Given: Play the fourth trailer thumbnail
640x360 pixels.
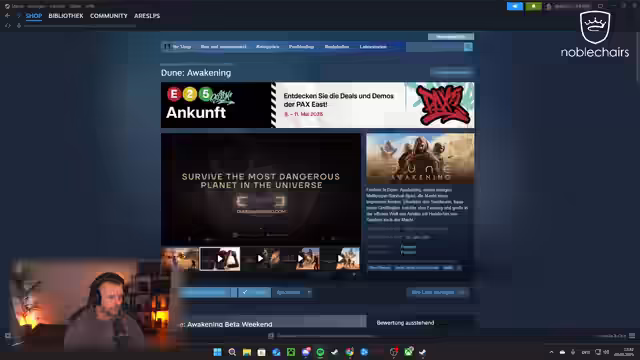Looking at the screenshot, I should pyautogui.click(x=300, y=259).
